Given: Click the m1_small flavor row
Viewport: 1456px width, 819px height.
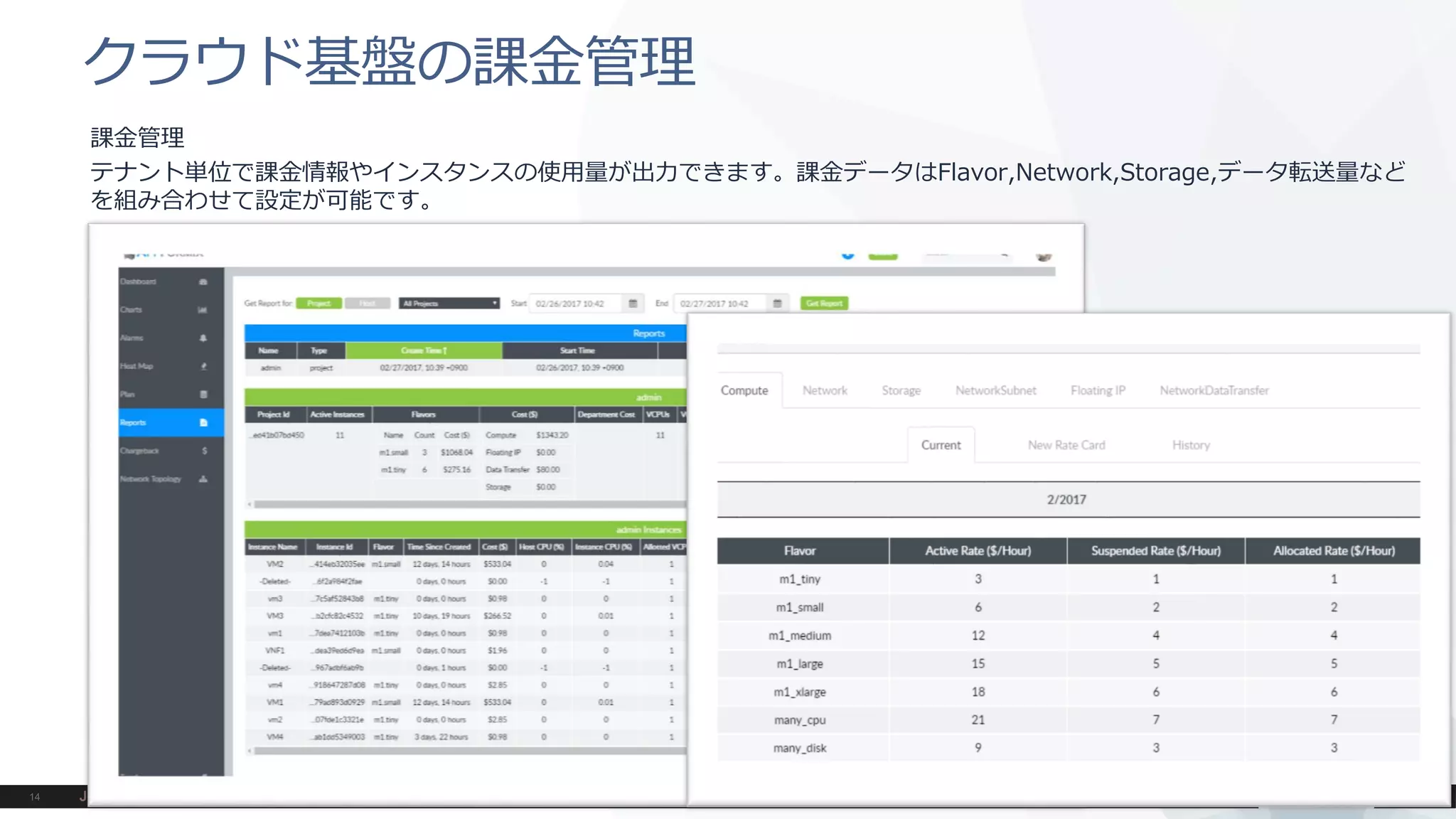Looking at the screenshot, I should pyautogui.click(x=1069, y=607).
